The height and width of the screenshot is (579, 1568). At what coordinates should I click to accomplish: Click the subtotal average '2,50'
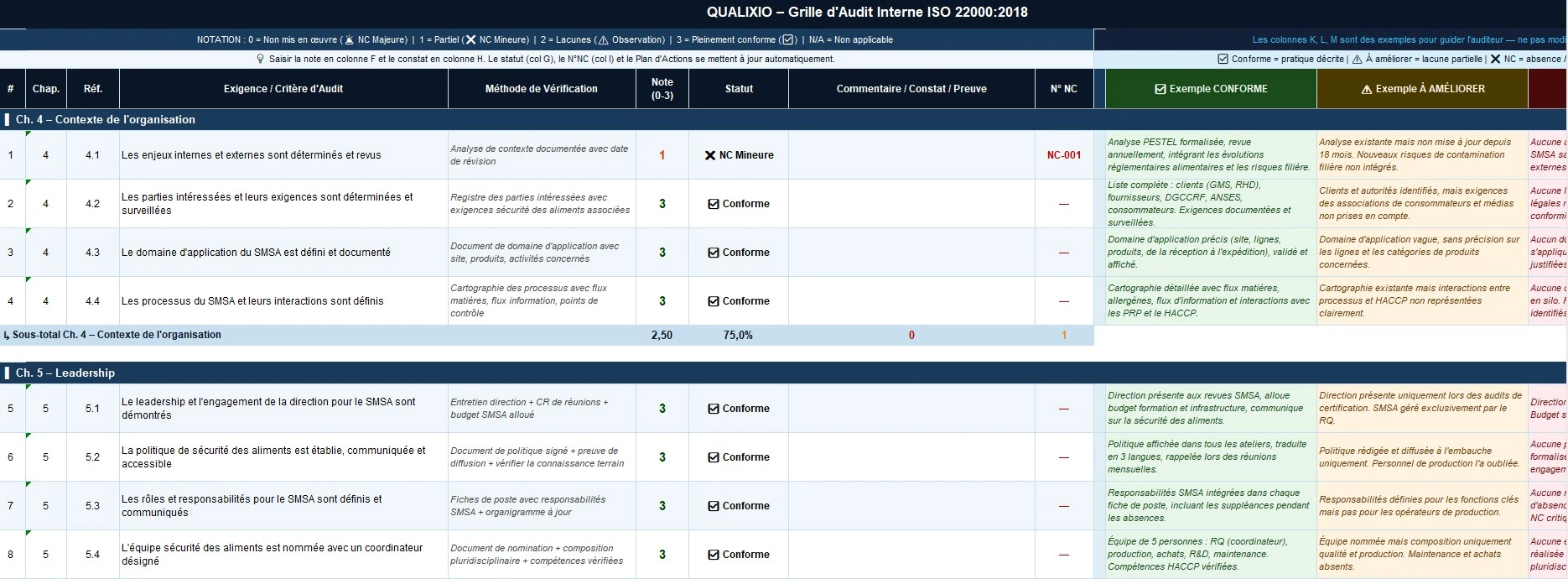[x=662, y=335]
